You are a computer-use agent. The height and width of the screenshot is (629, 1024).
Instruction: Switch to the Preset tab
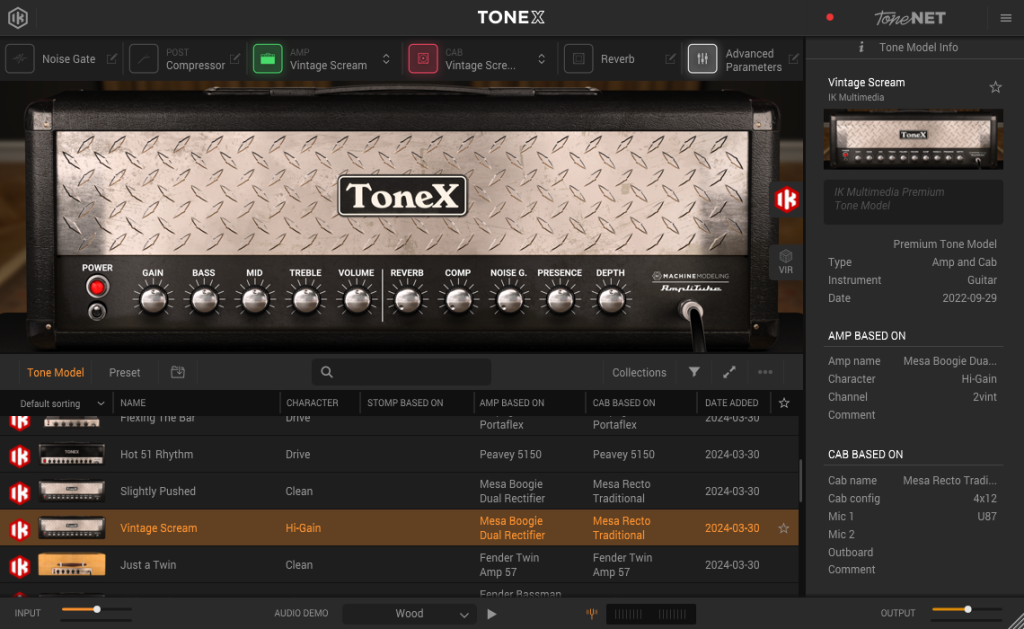(124, 372)
